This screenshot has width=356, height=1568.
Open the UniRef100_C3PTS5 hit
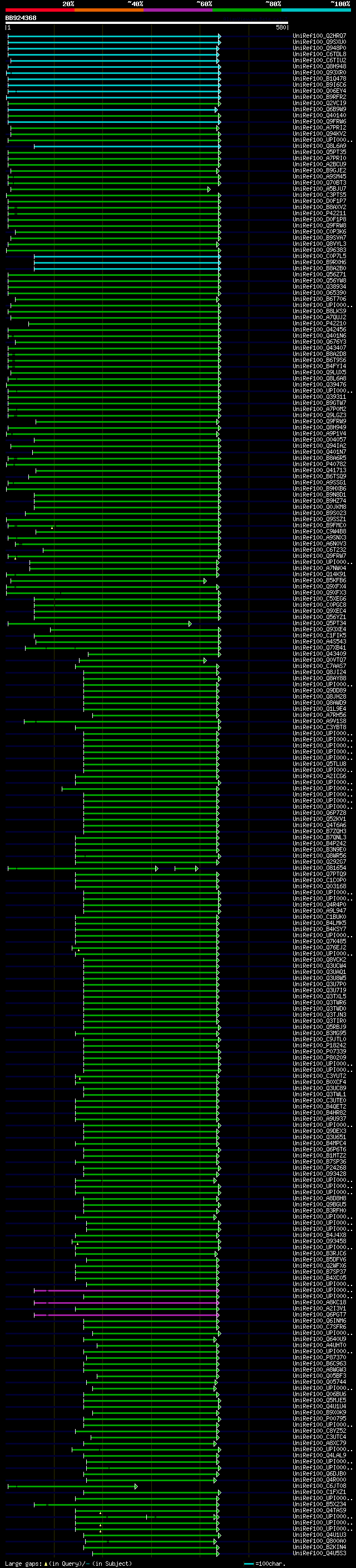[x=319, y=195]
